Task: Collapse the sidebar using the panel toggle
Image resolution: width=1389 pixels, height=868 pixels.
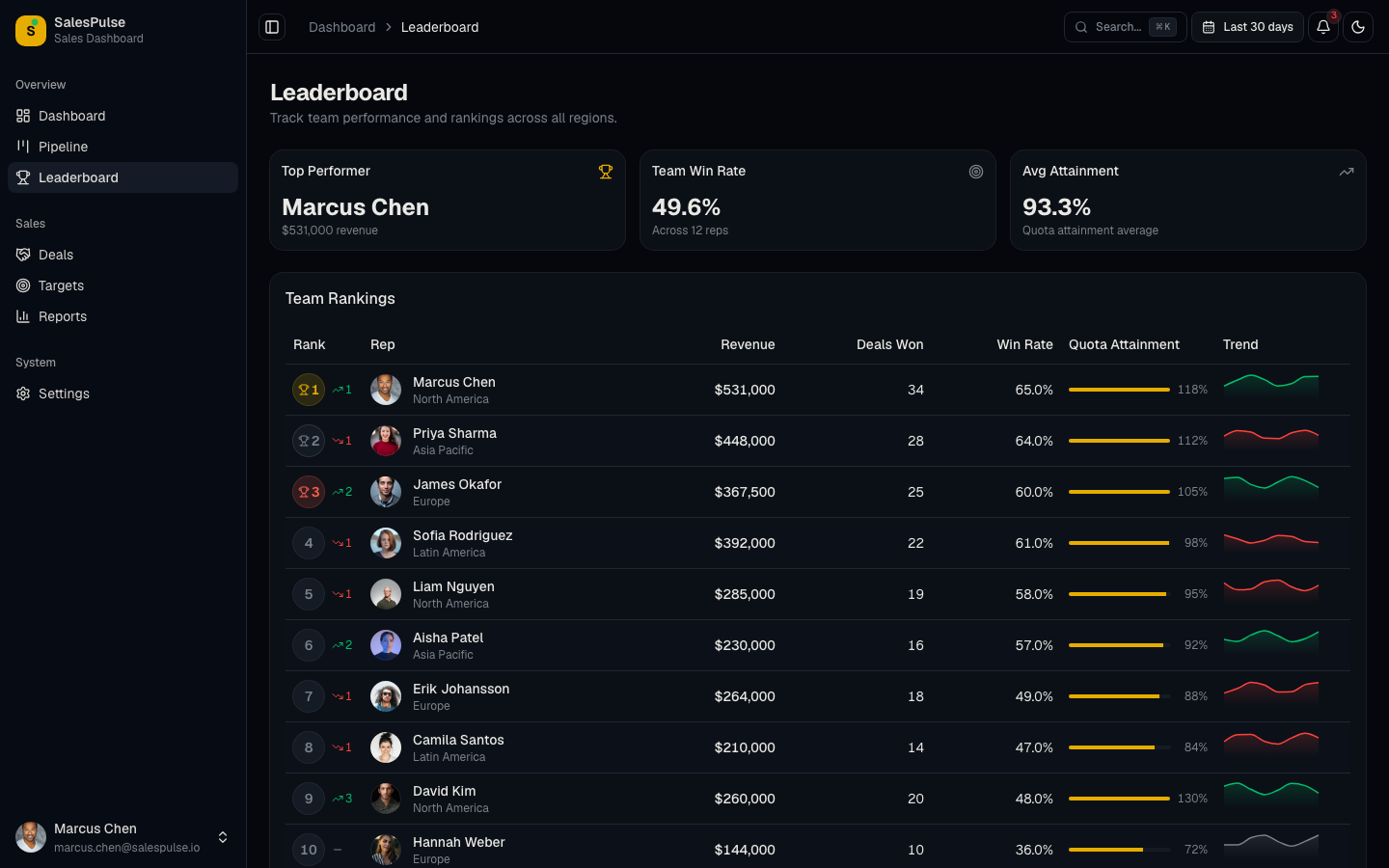Action: (271, 27)
